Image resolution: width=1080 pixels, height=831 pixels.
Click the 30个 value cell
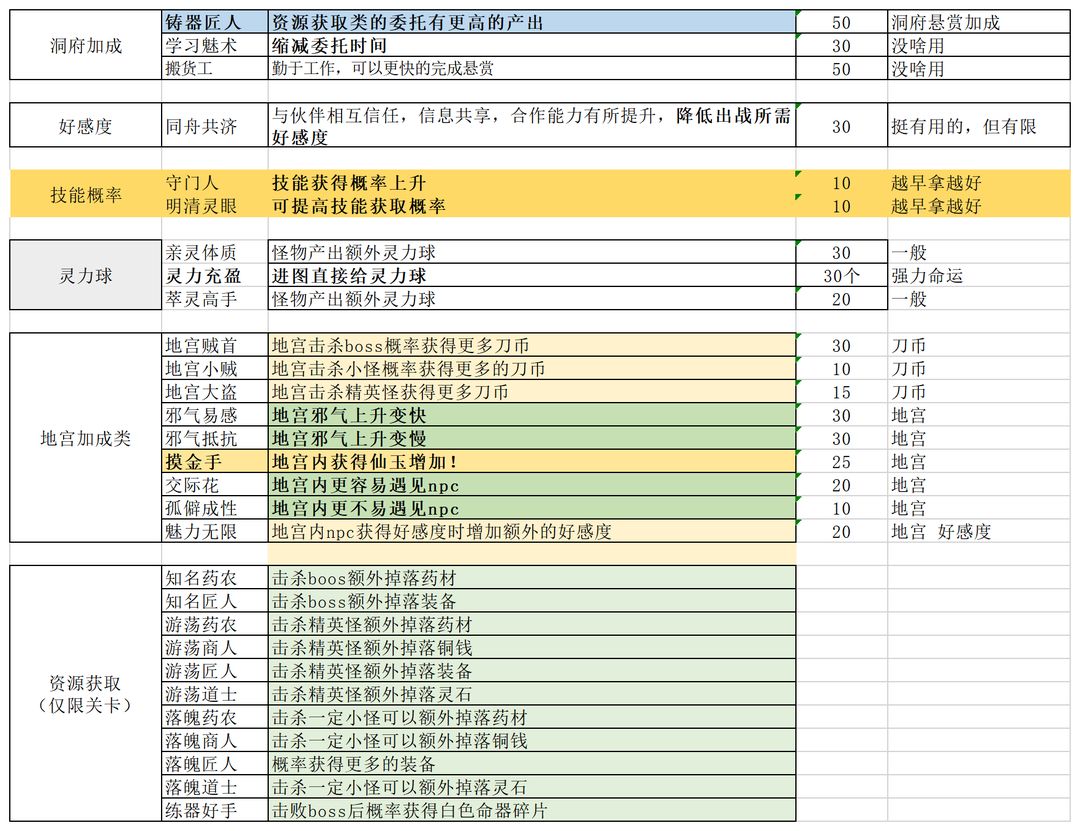[842, 276]
